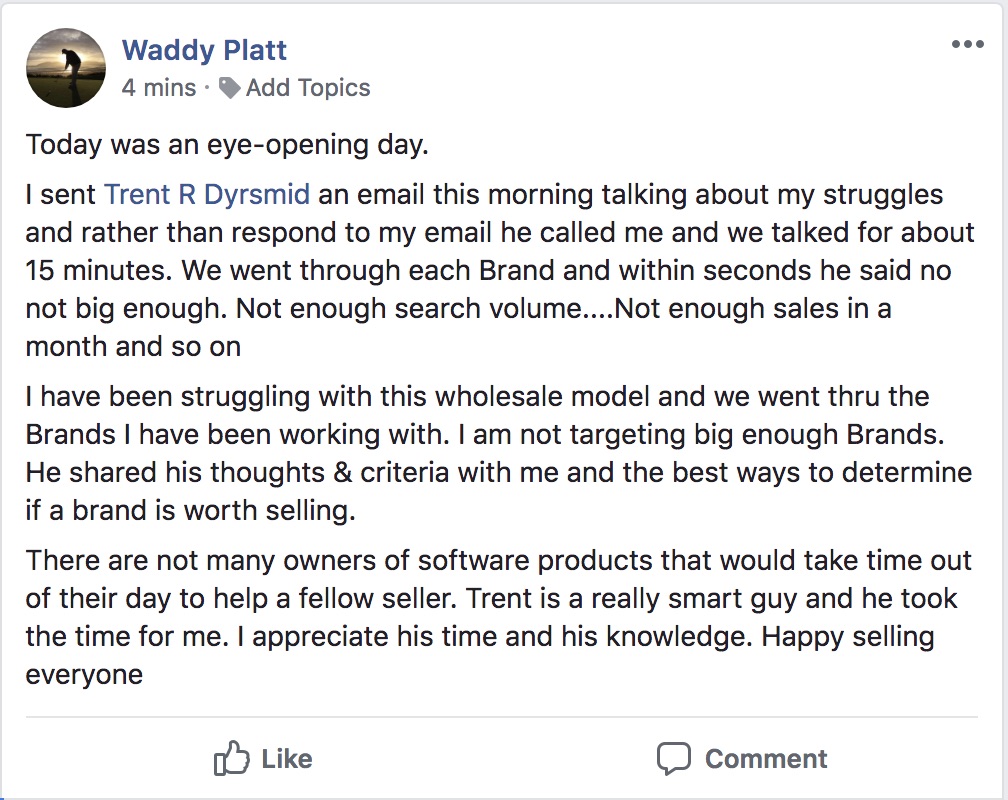Click the closing phrase 'Happy selling'

pyautogui.click(x=848, y=637)
